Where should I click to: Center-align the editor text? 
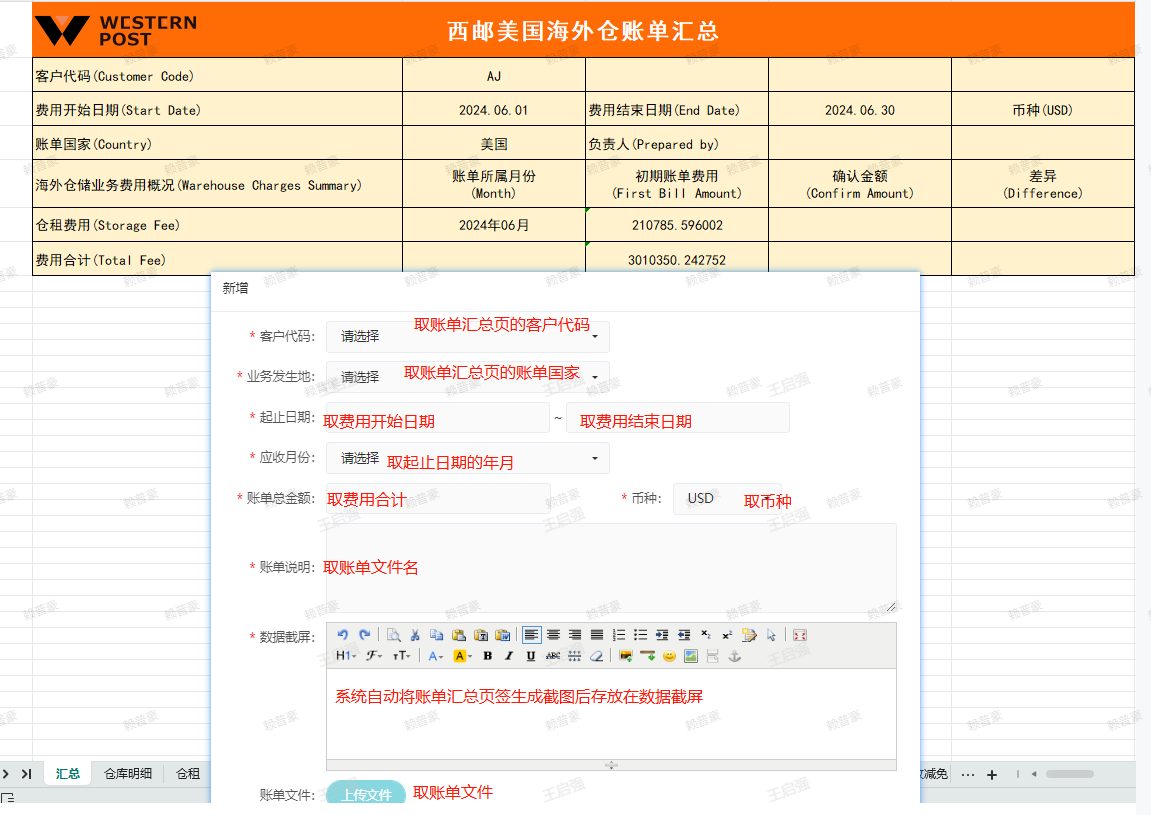pos(553,635)
